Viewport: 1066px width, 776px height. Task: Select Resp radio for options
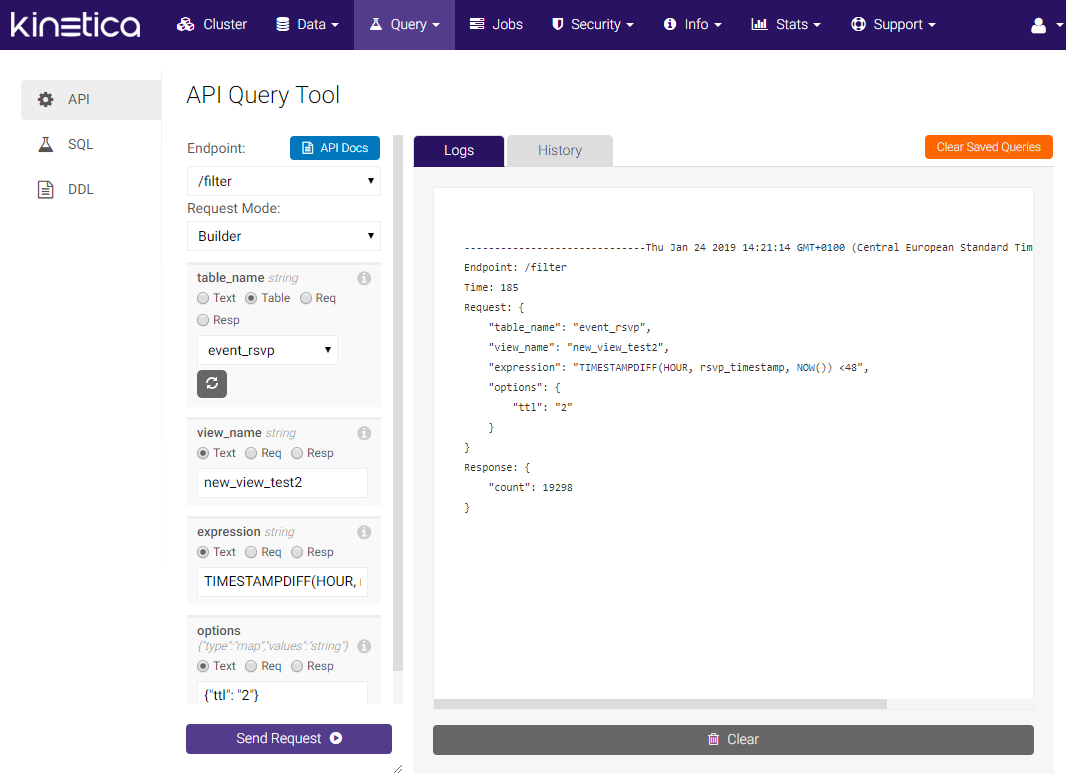tap(297, 667)
